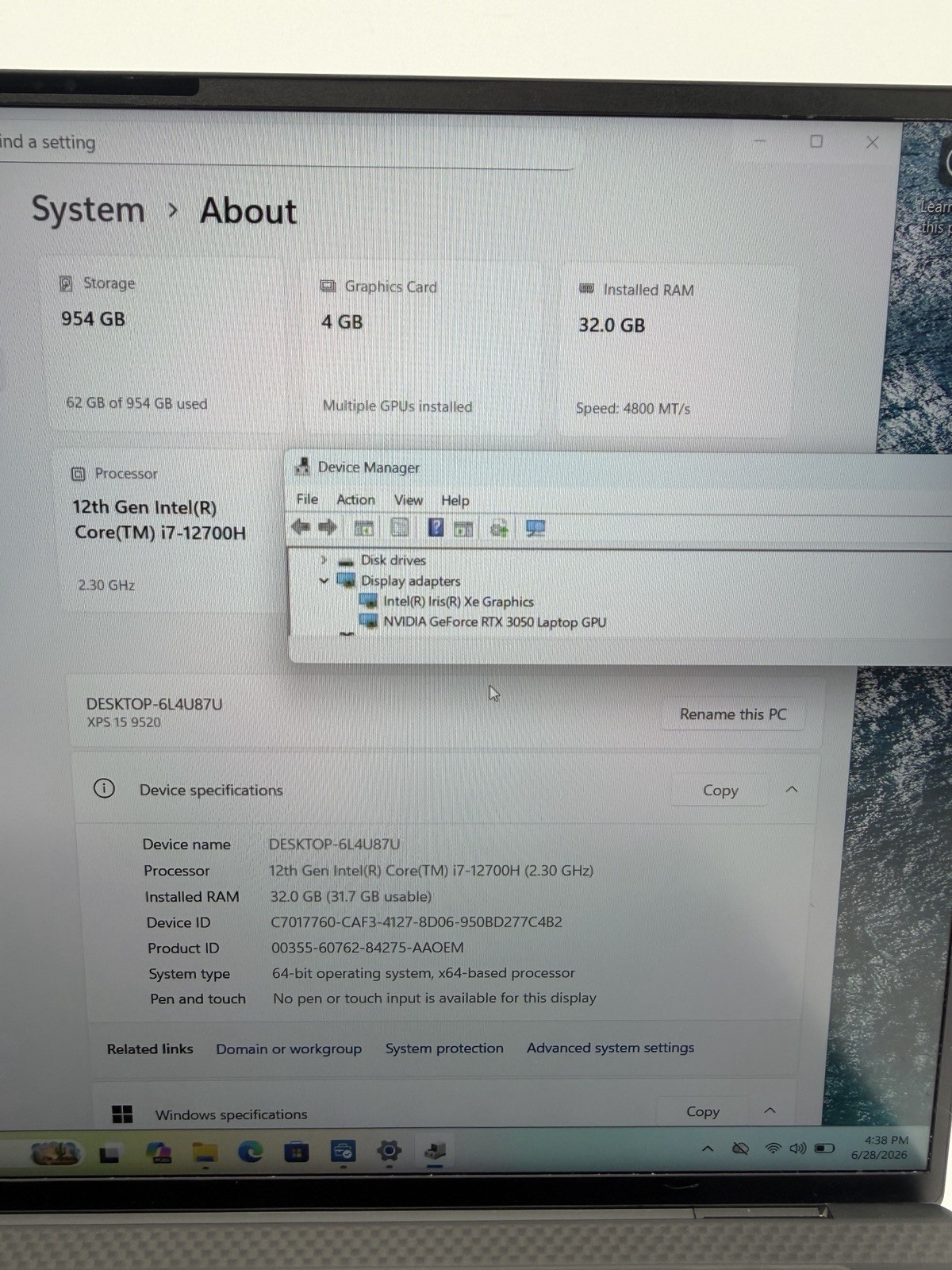Viewport: 952px width, 1270px height.
Task: Collapse the Device specifications section chevron
Action: [791, 790]
